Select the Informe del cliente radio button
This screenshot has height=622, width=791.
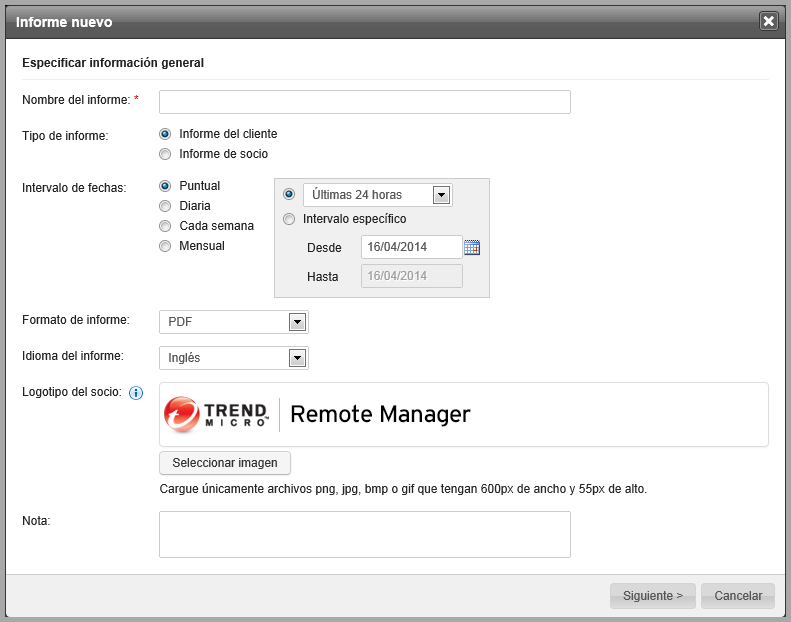(x=165, y=134)
